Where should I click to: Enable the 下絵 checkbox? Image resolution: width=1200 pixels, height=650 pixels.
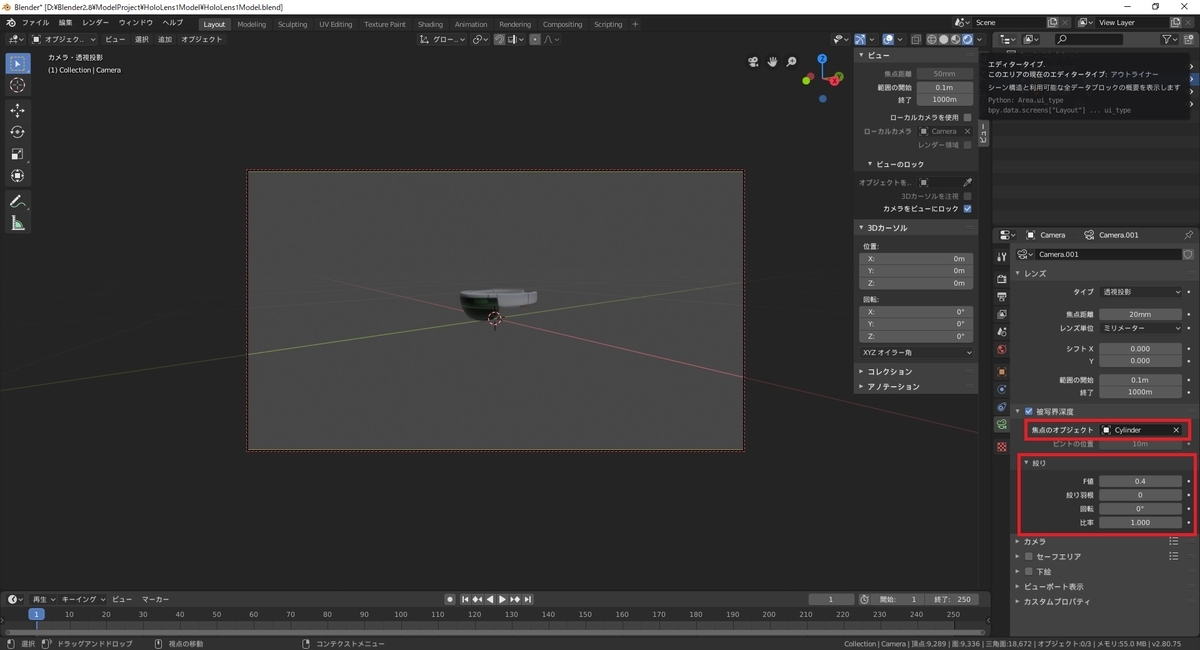tap(1029, 571)
